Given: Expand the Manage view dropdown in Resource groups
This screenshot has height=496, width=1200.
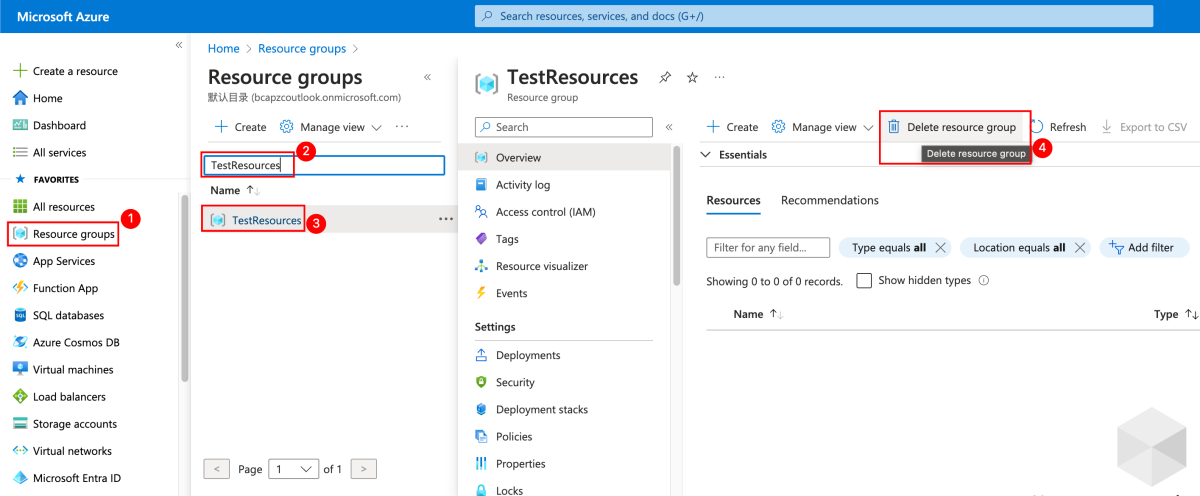Looking at the screenshot, I should tap(330, 127).
